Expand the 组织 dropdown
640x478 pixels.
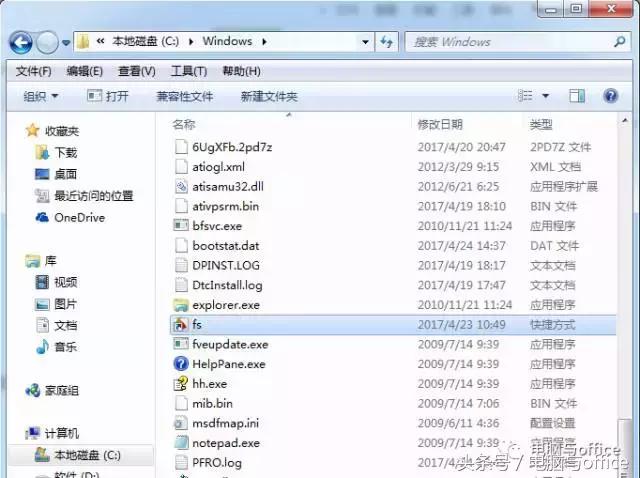(41, 97)
